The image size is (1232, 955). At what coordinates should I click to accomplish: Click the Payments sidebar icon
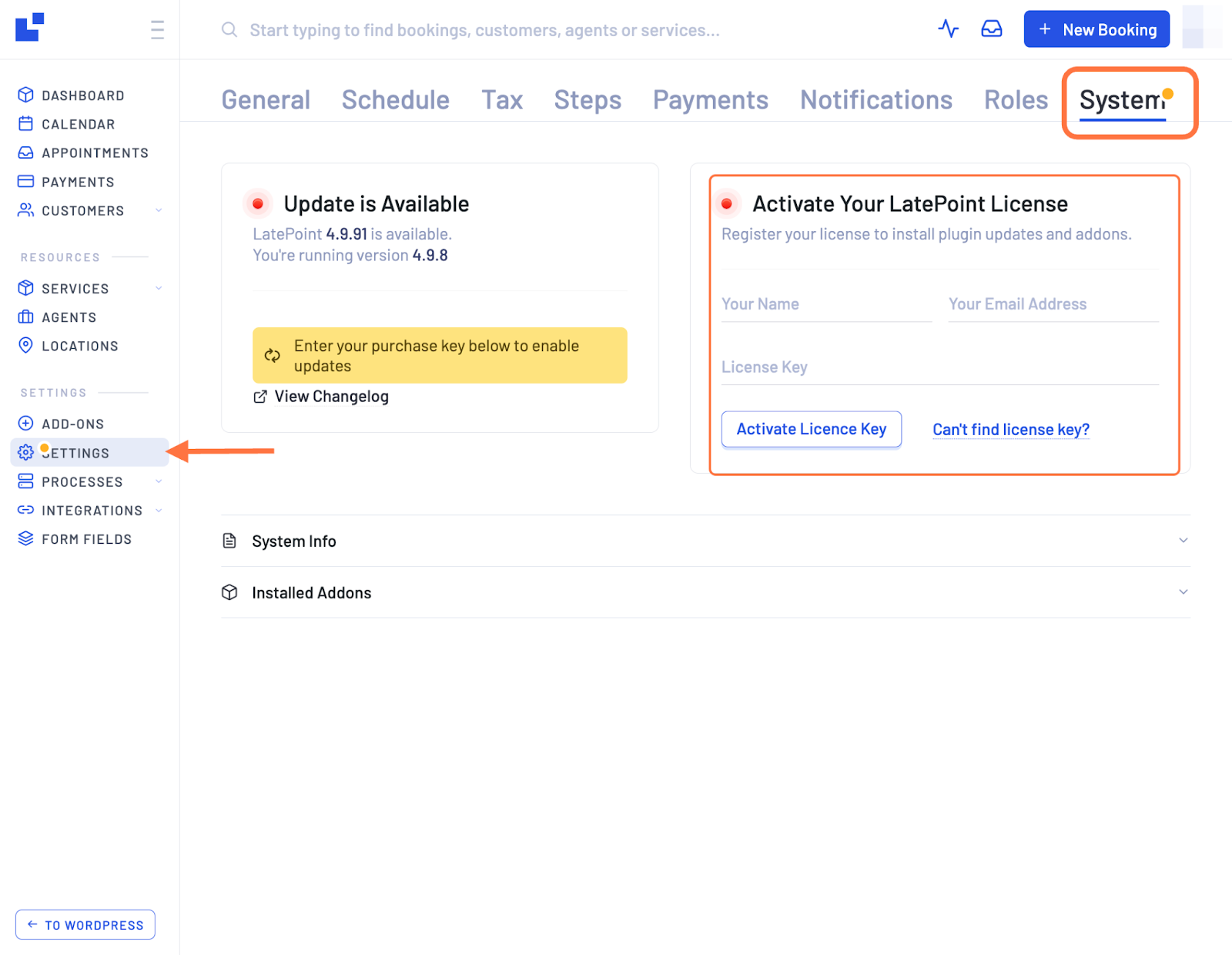coord(25,181)
